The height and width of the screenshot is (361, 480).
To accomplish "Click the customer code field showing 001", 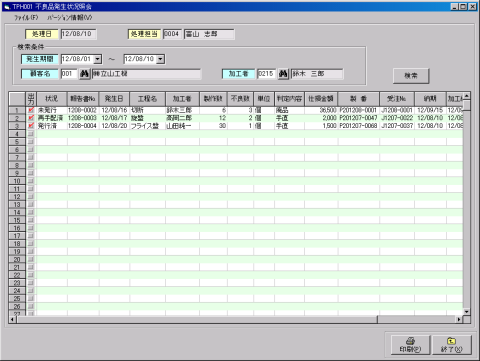I will 69,74.
